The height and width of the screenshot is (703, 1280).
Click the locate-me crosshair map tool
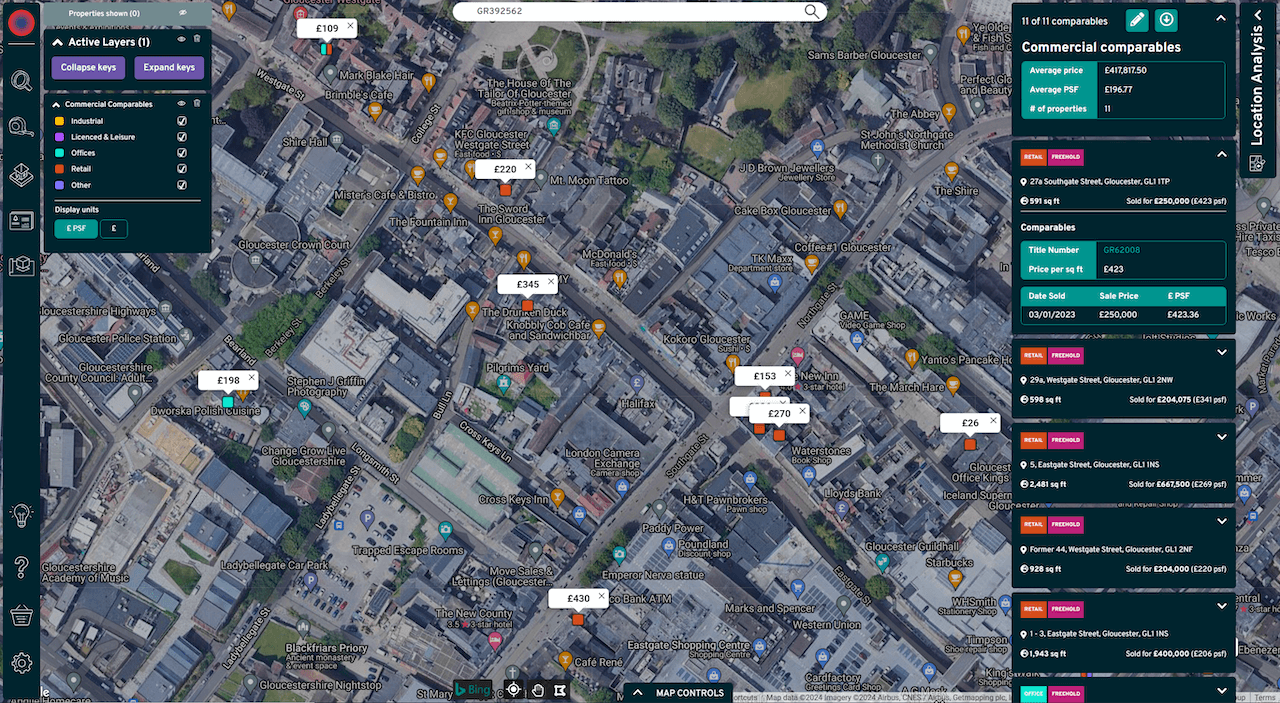coord(513,689)
